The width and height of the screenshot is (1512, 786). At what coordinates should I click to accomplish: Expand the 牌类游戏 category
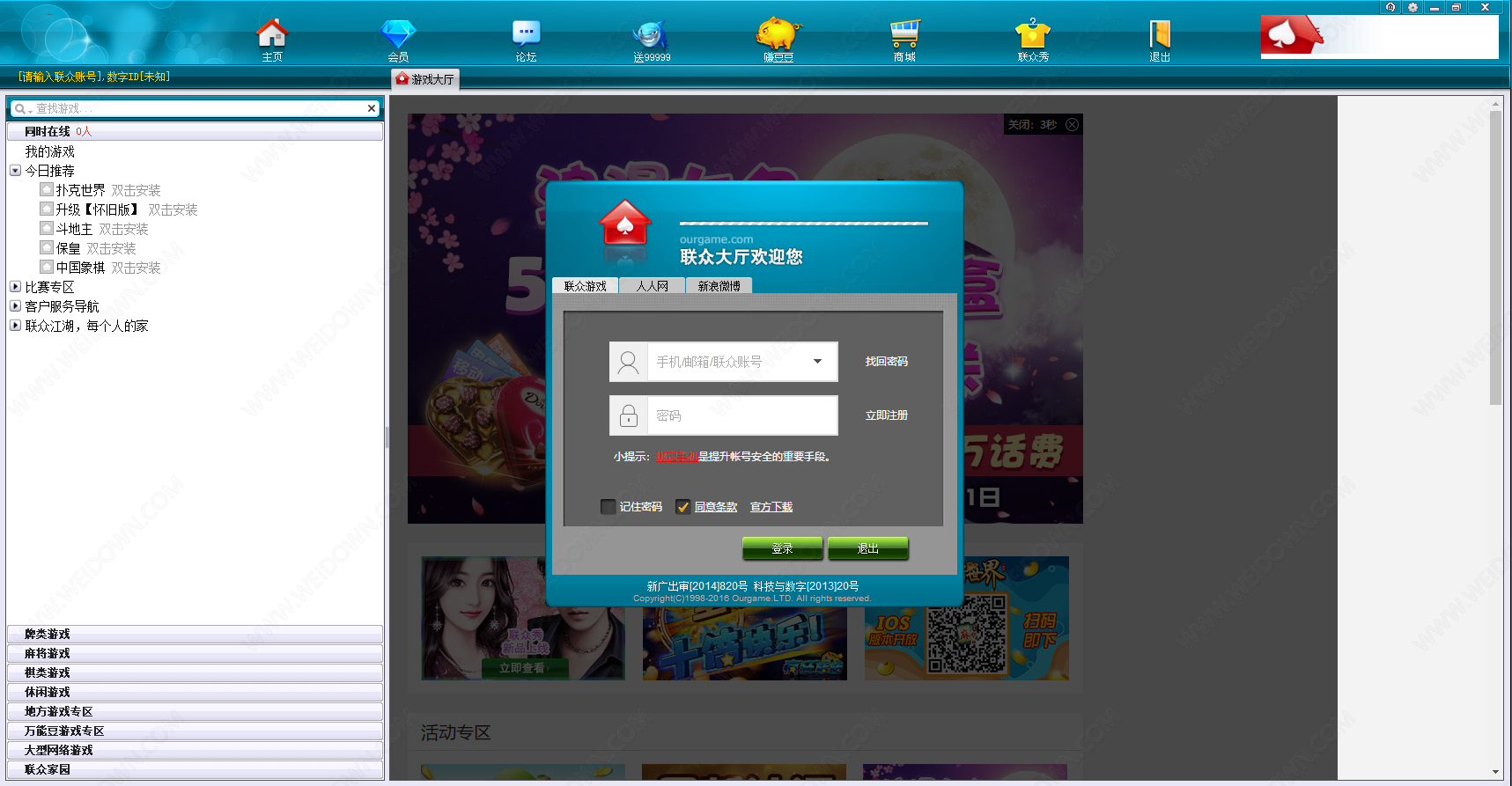195,634
